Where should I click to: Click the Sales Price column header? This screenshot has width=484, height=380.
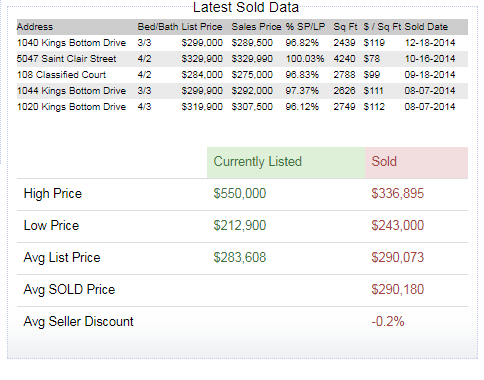click(x=256, y=27)
